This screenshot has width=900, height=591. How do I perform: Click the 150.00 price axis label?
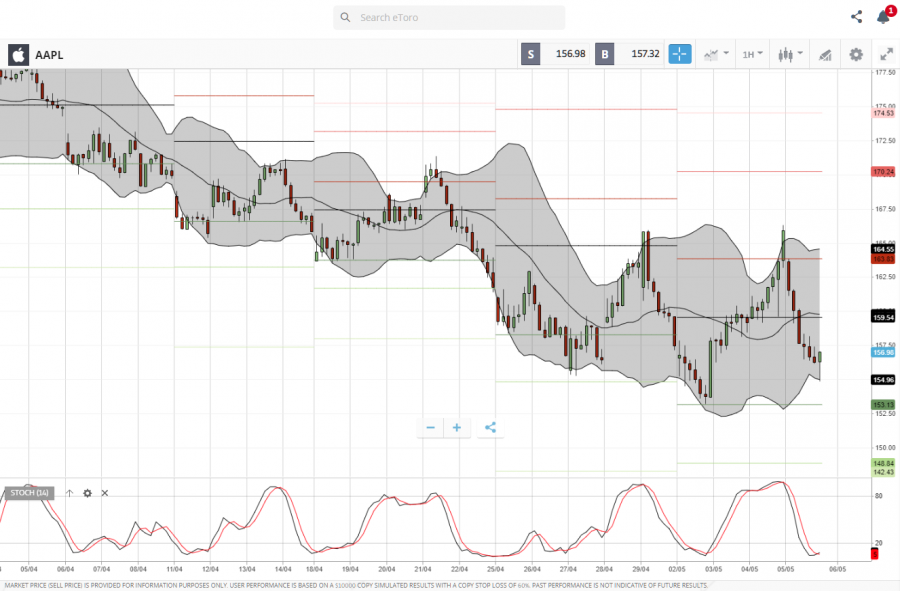(x=885, y=448)
